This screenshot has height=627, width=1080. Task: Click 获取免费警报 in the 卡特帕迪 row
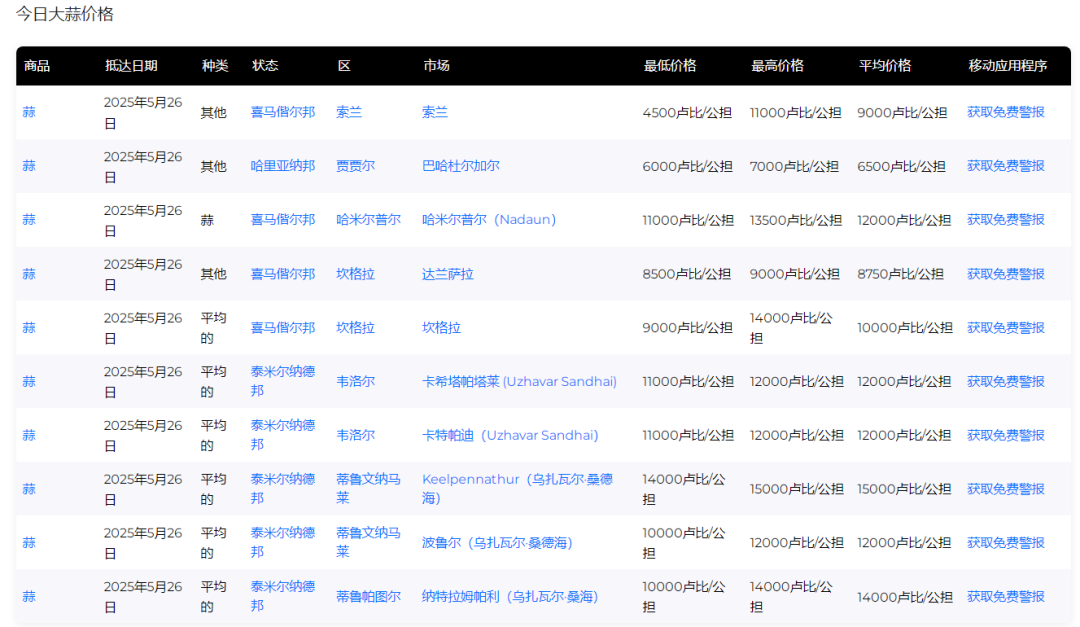(x=1006, y=435)
